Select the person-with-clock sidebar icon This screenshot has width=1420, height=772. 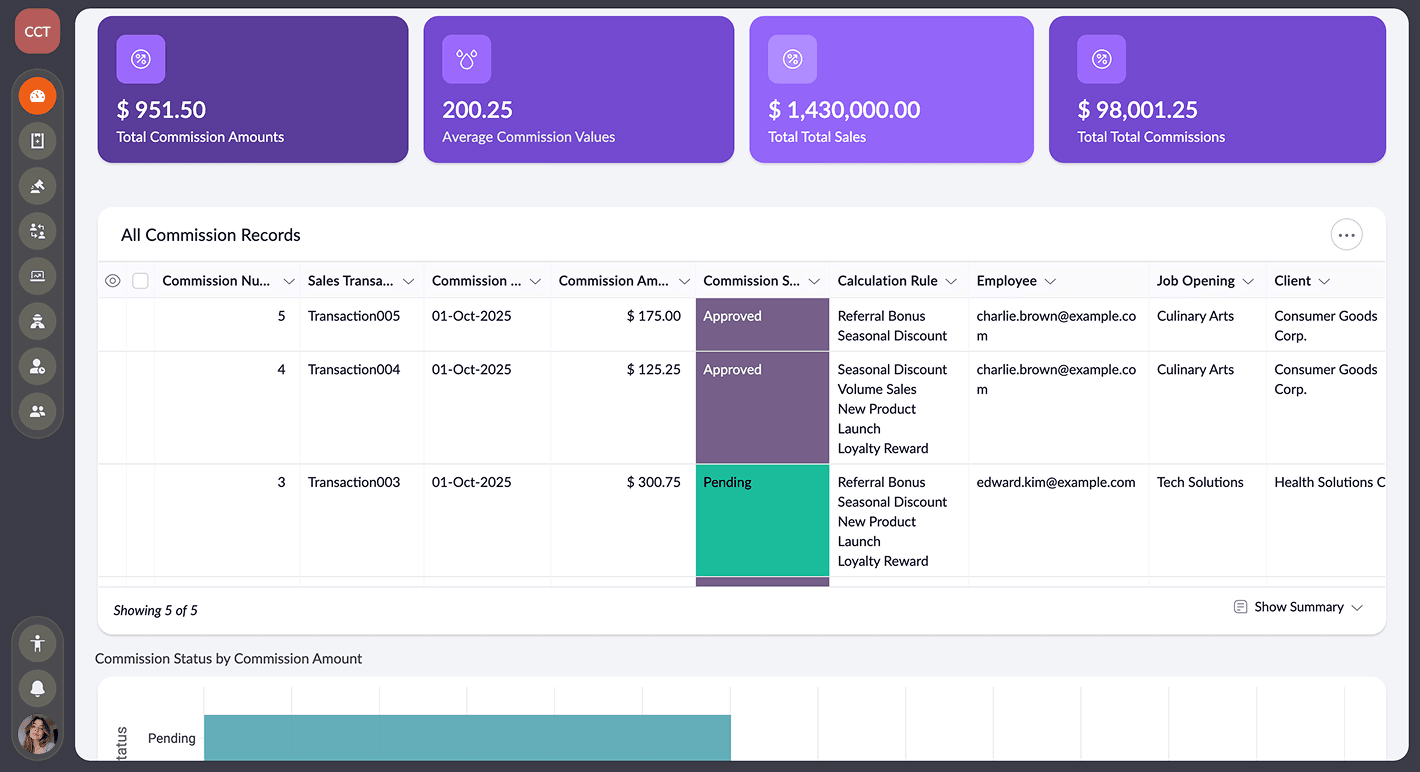tap(37, 366)
